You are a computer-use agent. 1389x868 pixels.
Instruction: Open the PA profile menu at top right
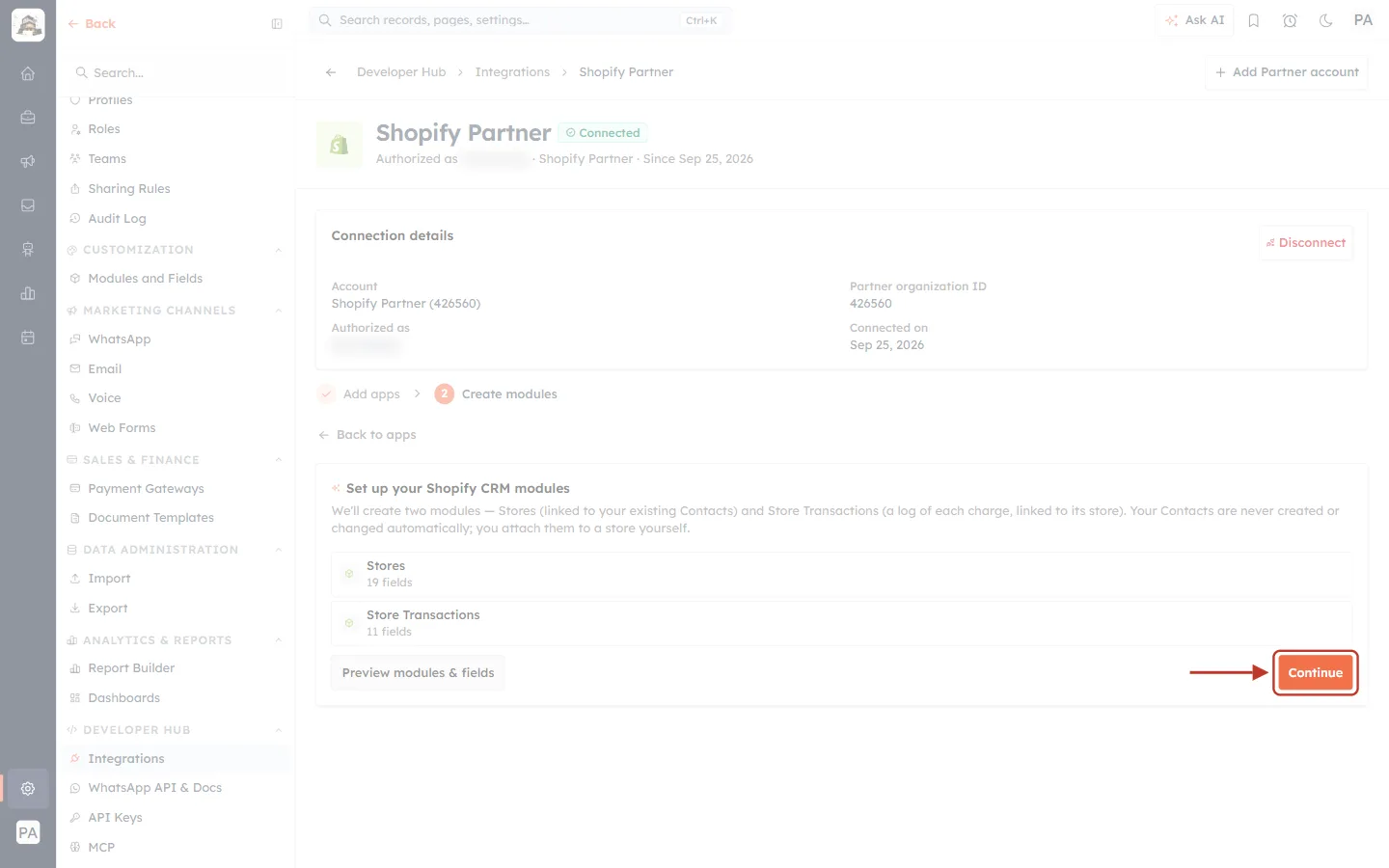[x=1363, y=20]
